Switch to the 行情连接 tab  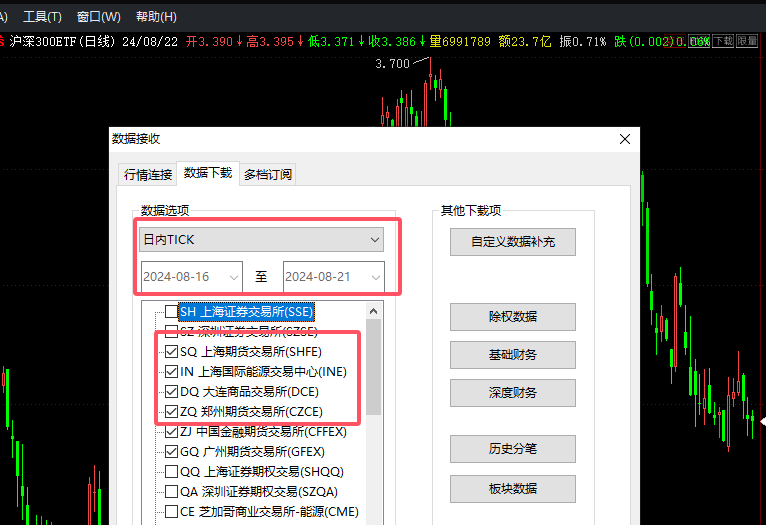coord(148,174)
